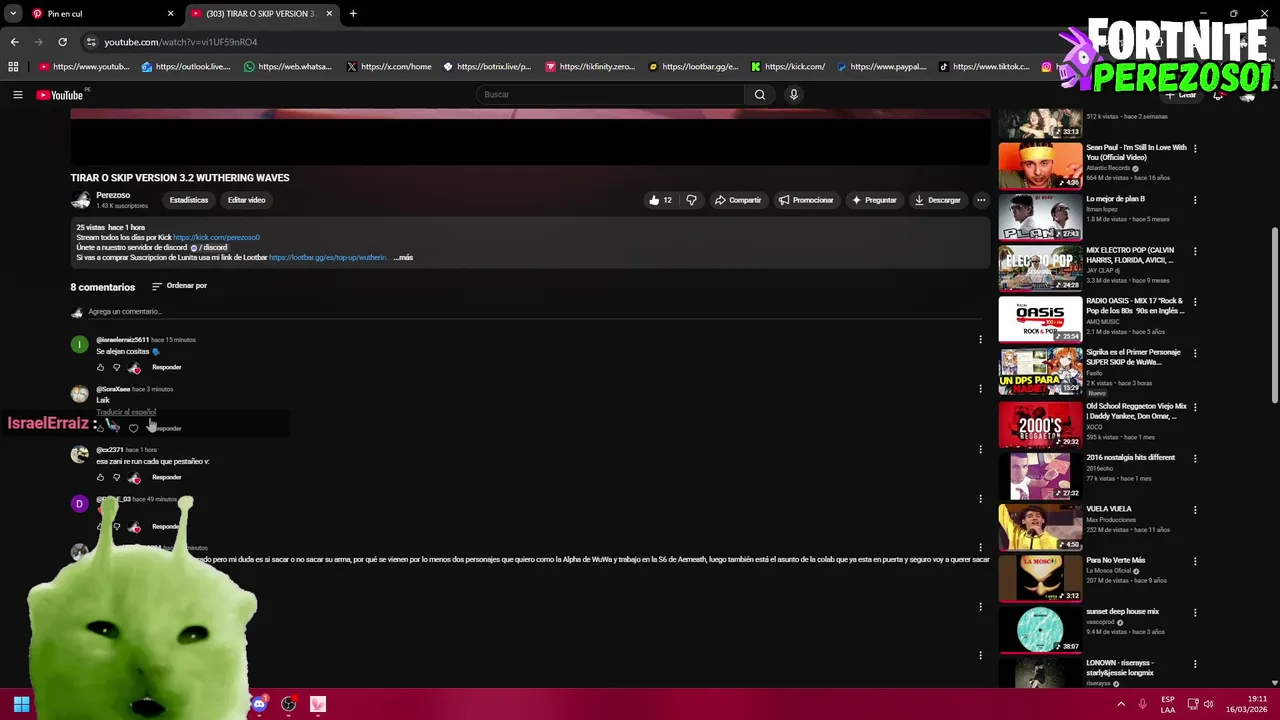The width and height of the screenshot is (1280, 720).
Task: Open the bookmarks apps grid icon
Action: (13, 67)
